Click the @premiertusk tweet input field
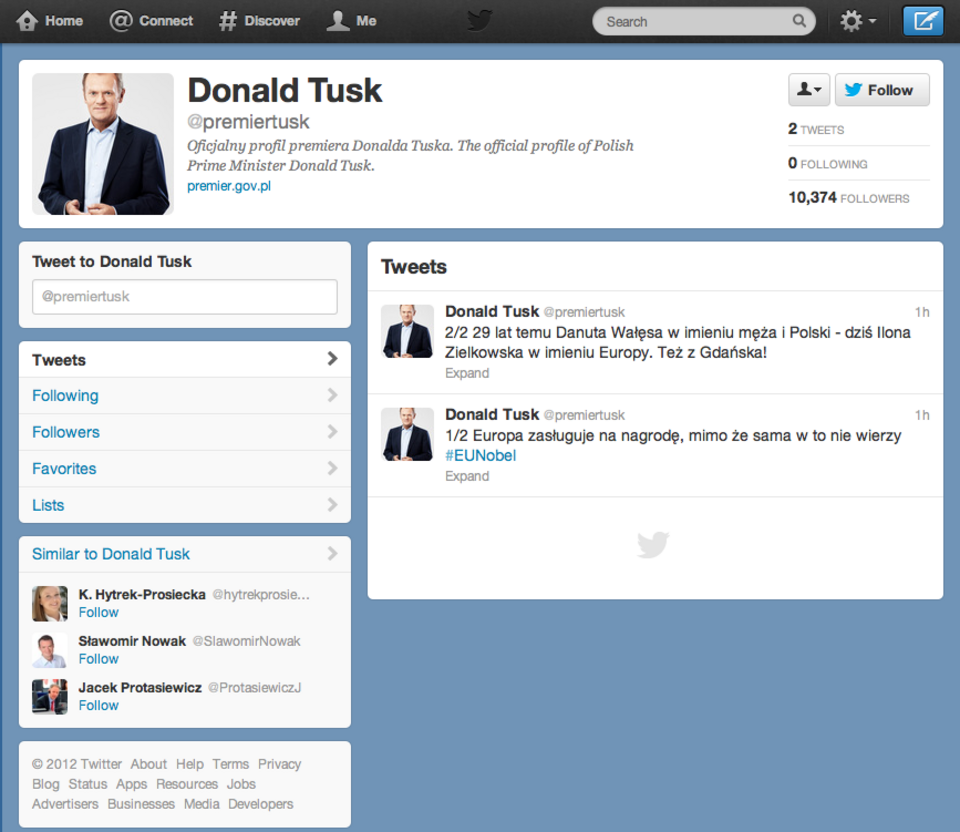The width and height of the screenshot is (960, 832). 185,297
